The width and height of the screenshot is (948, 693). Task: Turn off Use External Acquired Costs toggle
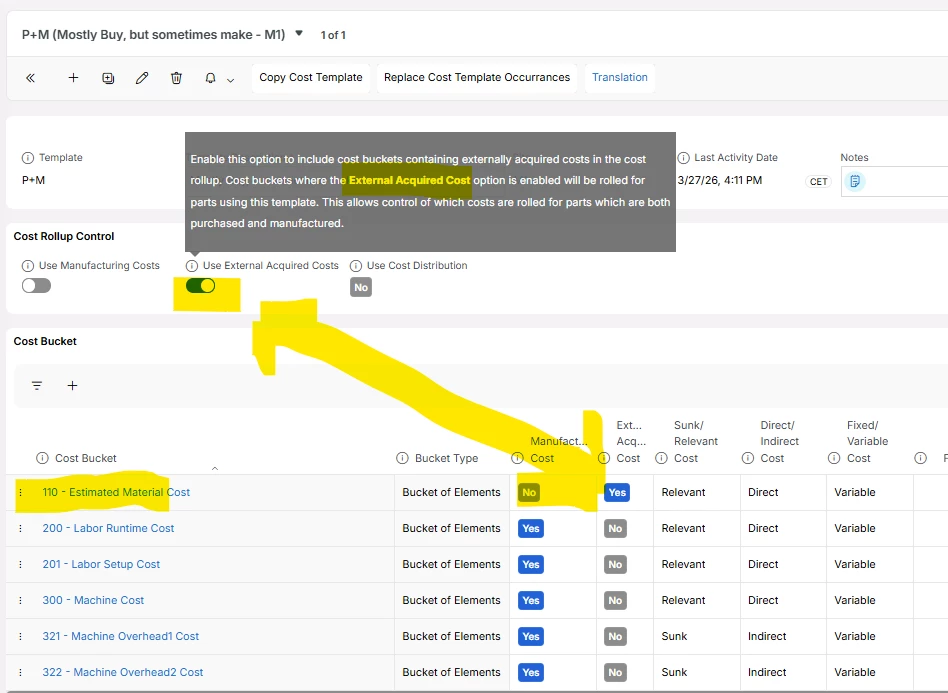point(201,286)
